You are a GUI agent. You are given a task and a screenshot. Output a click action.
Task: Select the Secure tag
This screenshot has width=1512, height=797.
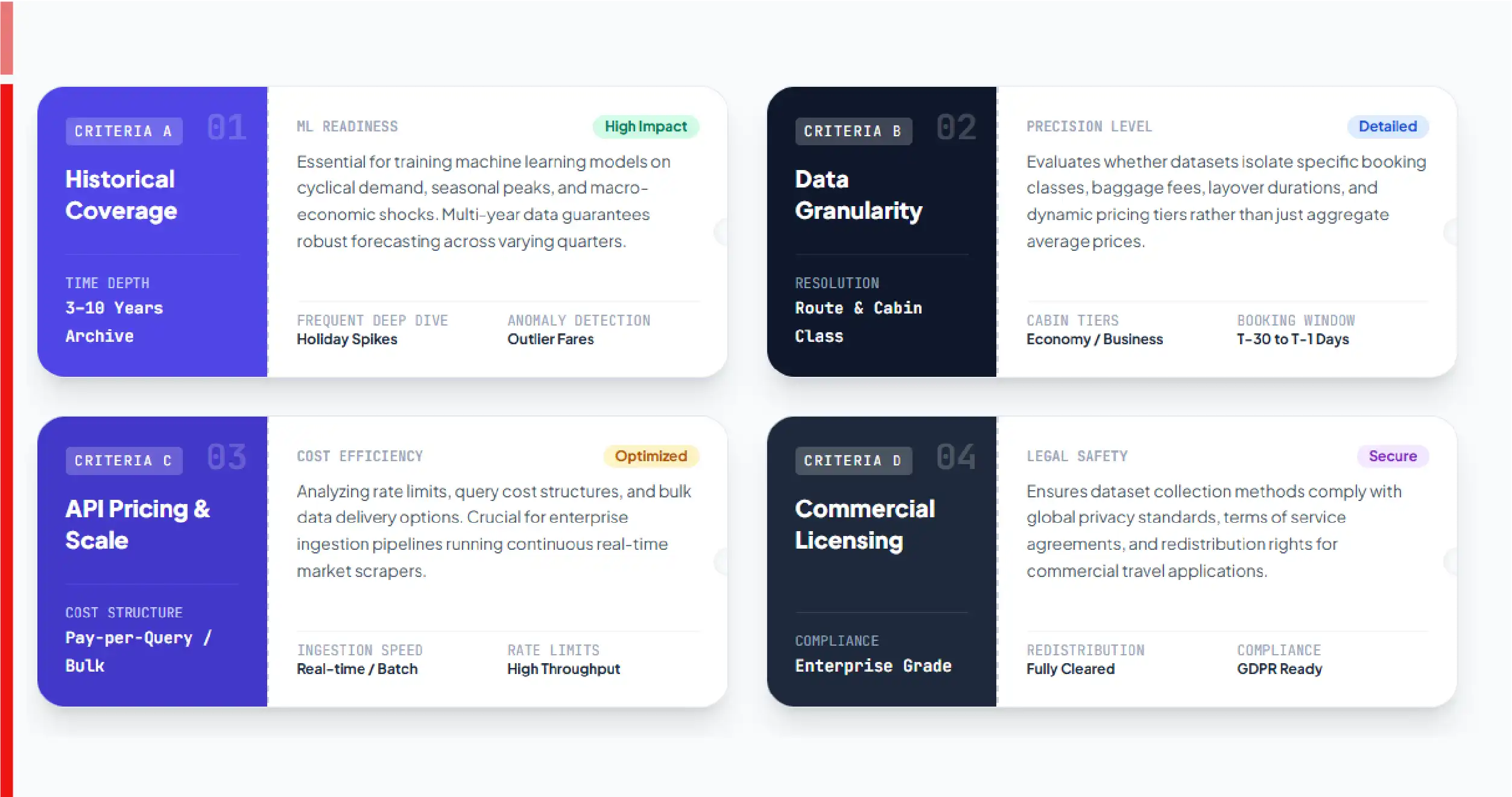coord(1392,456)
